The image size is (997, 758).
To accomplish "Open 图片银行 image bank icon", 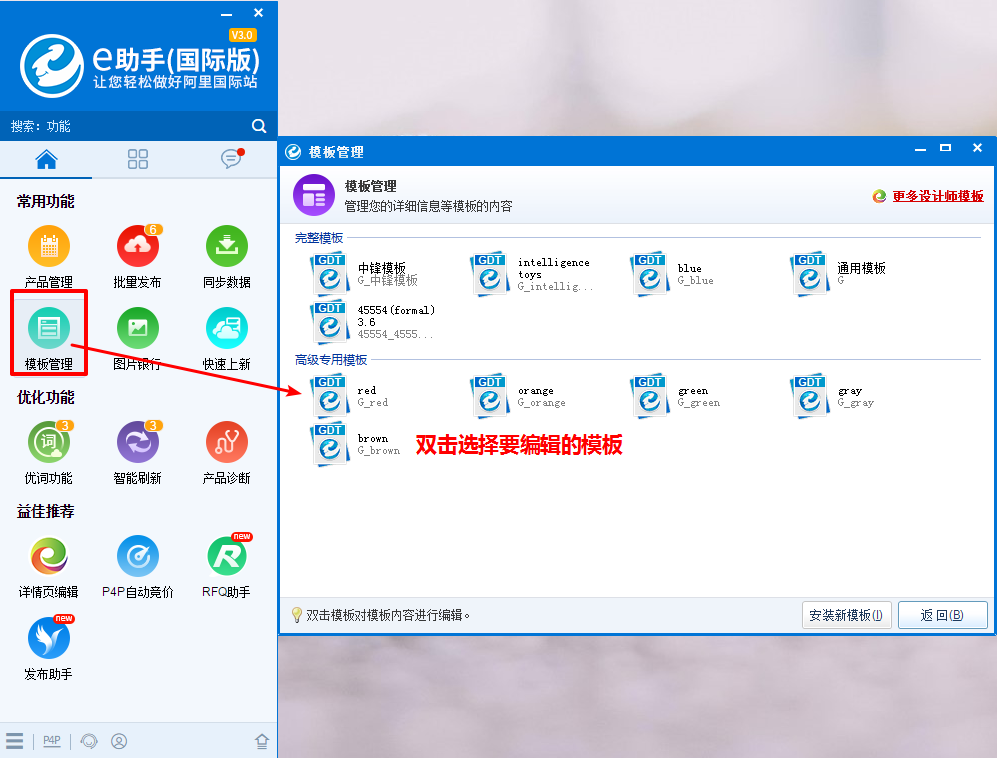I will (x=138, y=328).
